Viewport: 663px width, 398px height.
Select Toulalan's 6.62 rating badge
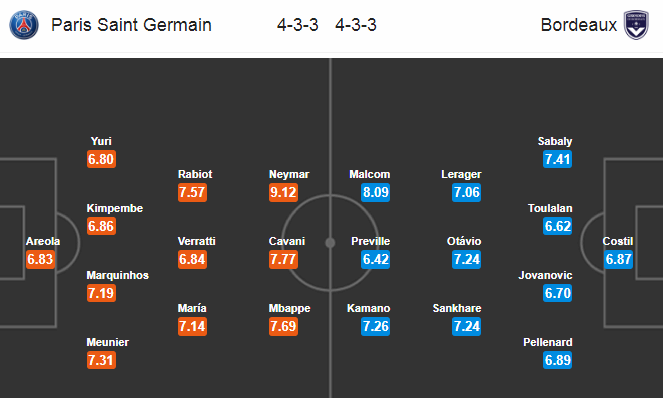point(558,226)
